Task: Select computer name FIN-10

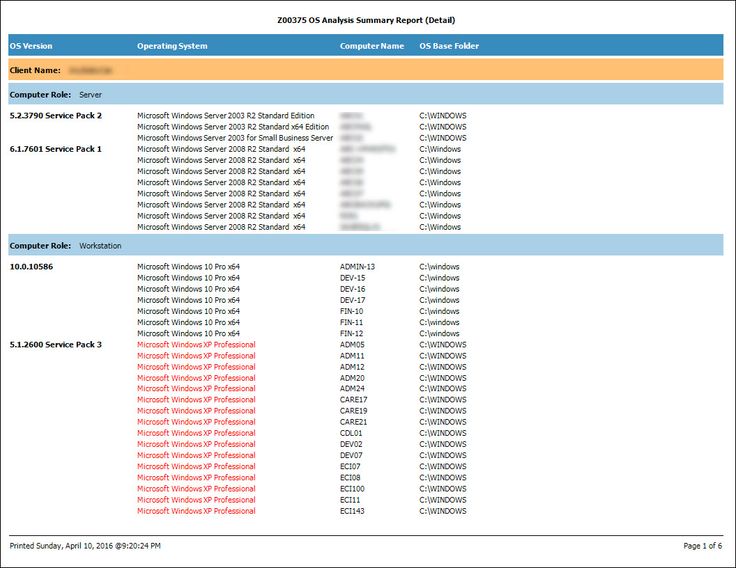Action: point(352,311)
